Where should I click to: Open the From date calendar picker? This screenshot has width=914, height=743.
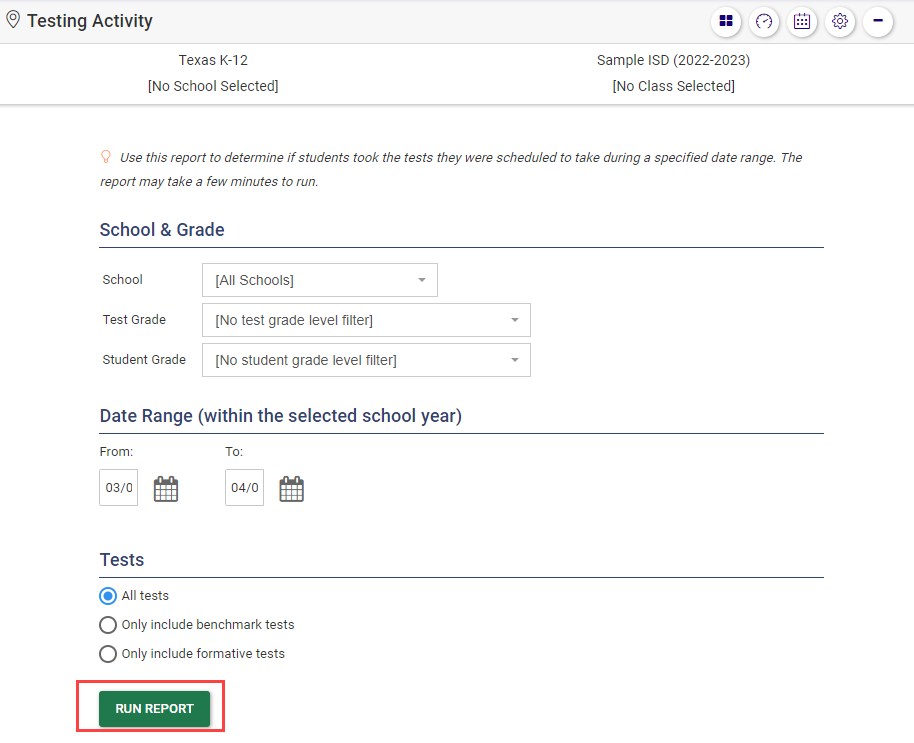(x=166, y=488)
